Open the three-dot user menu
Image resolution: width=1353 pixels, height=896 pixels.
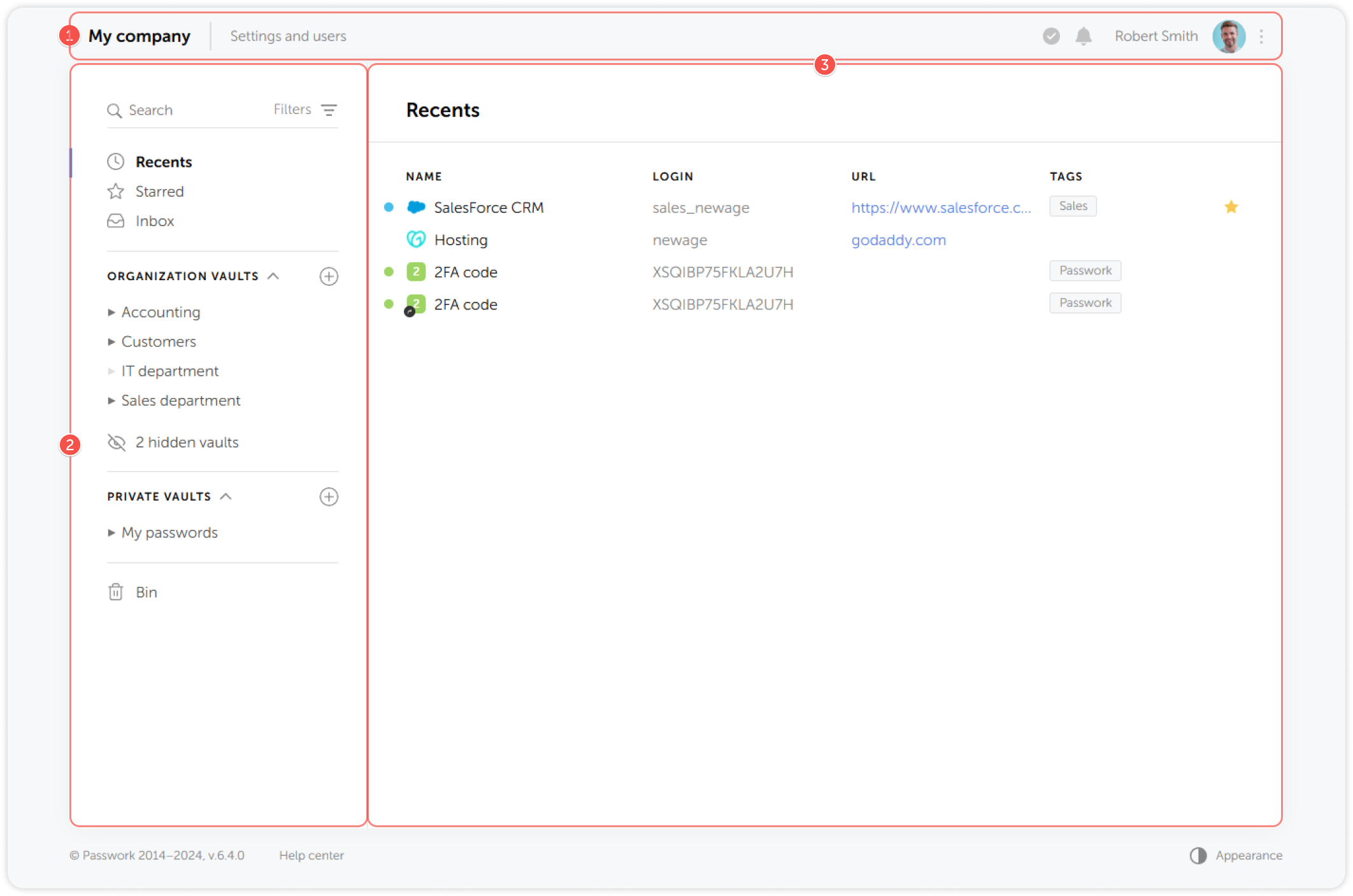point(1261,36)
